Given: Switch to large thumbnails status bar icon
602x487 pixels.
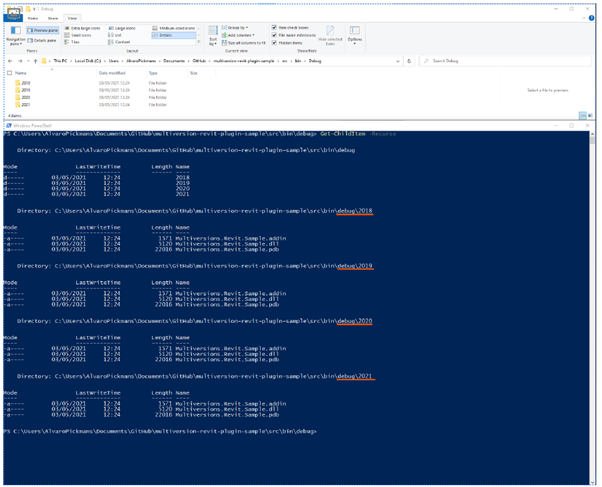Looking at the screenshot, I should (x=590, y=115).
